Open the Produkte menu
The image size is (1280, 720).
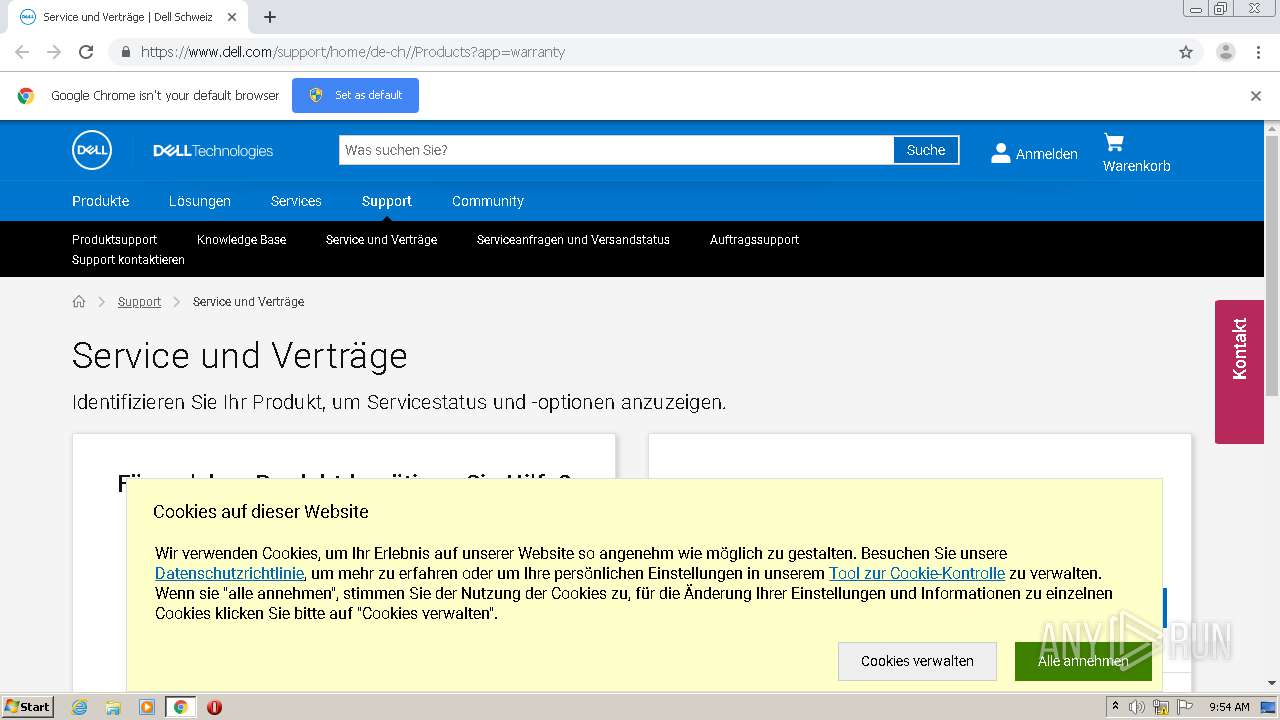100,201
